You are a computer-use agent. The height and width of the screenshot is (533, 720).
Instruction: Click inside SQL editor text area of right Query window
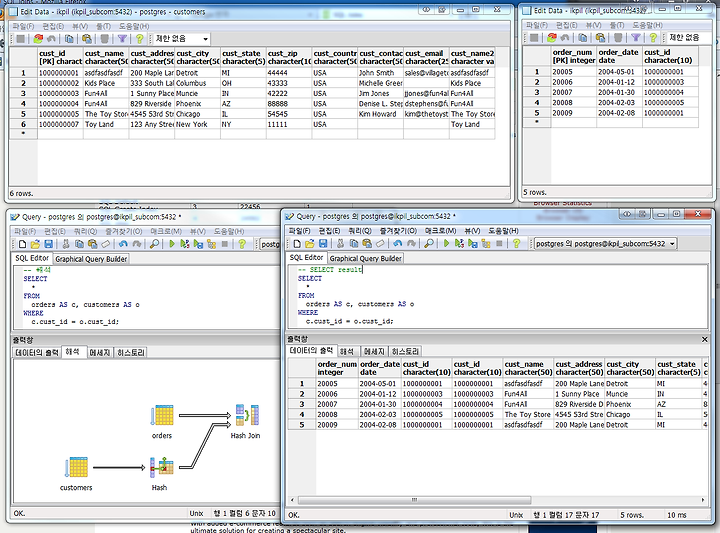point(498,296)
